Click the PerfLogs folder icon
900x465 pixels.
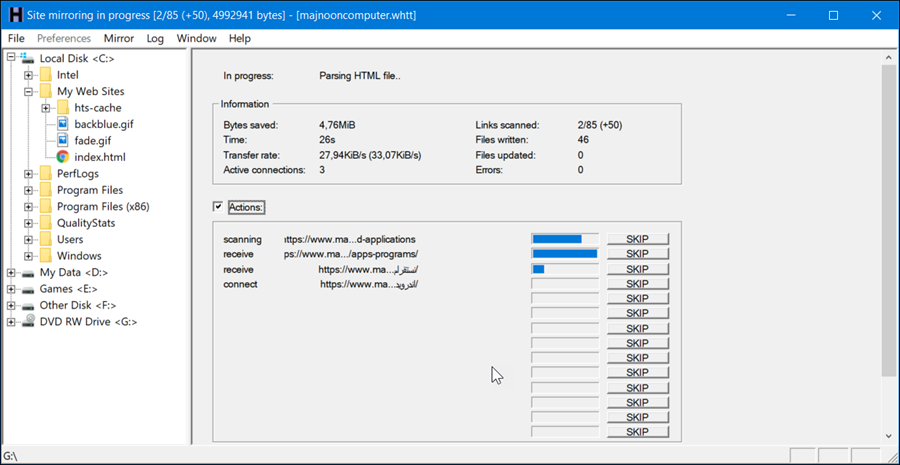(45, 173)
